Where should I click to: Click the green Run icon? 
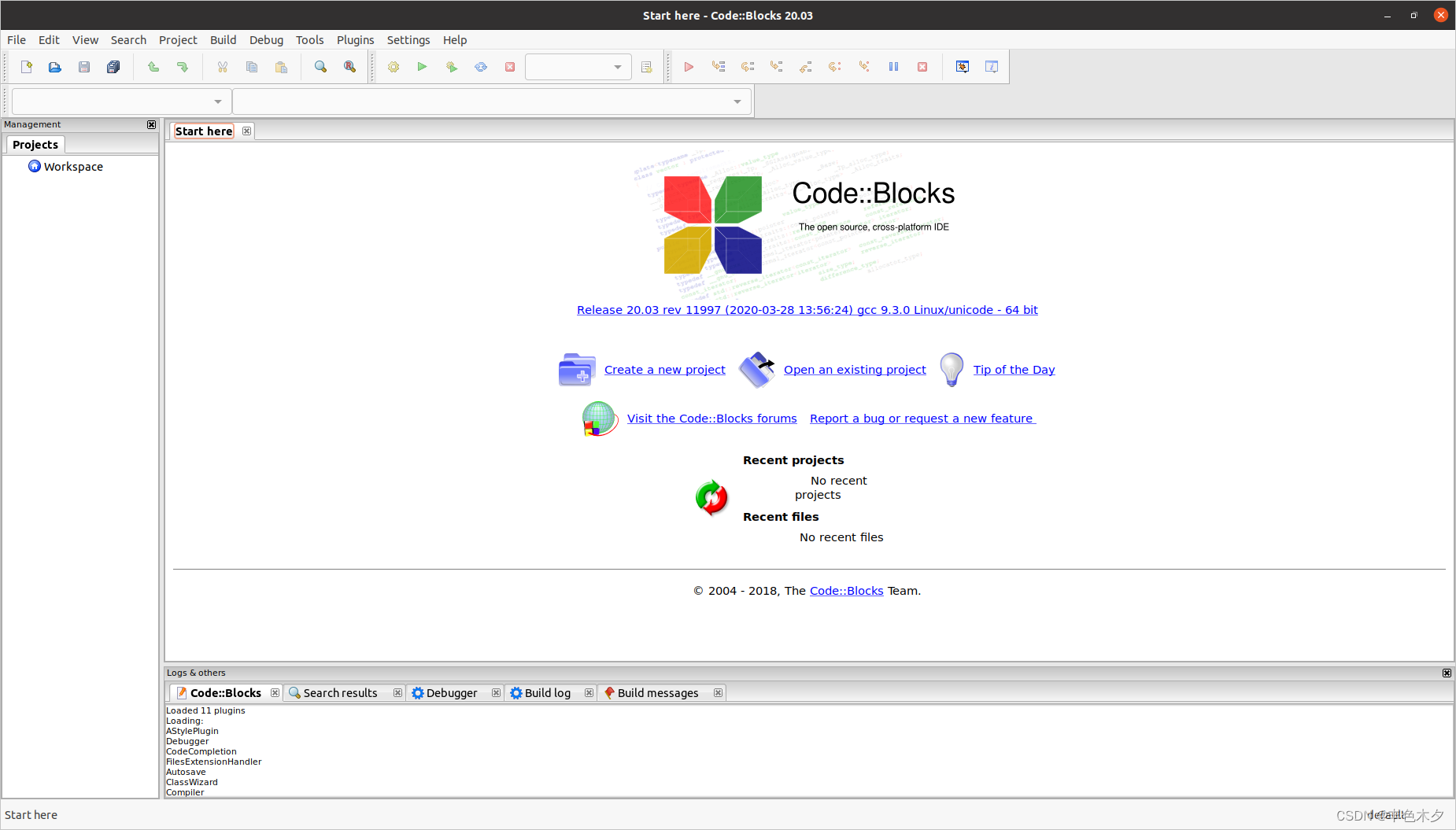click(423, 67)
